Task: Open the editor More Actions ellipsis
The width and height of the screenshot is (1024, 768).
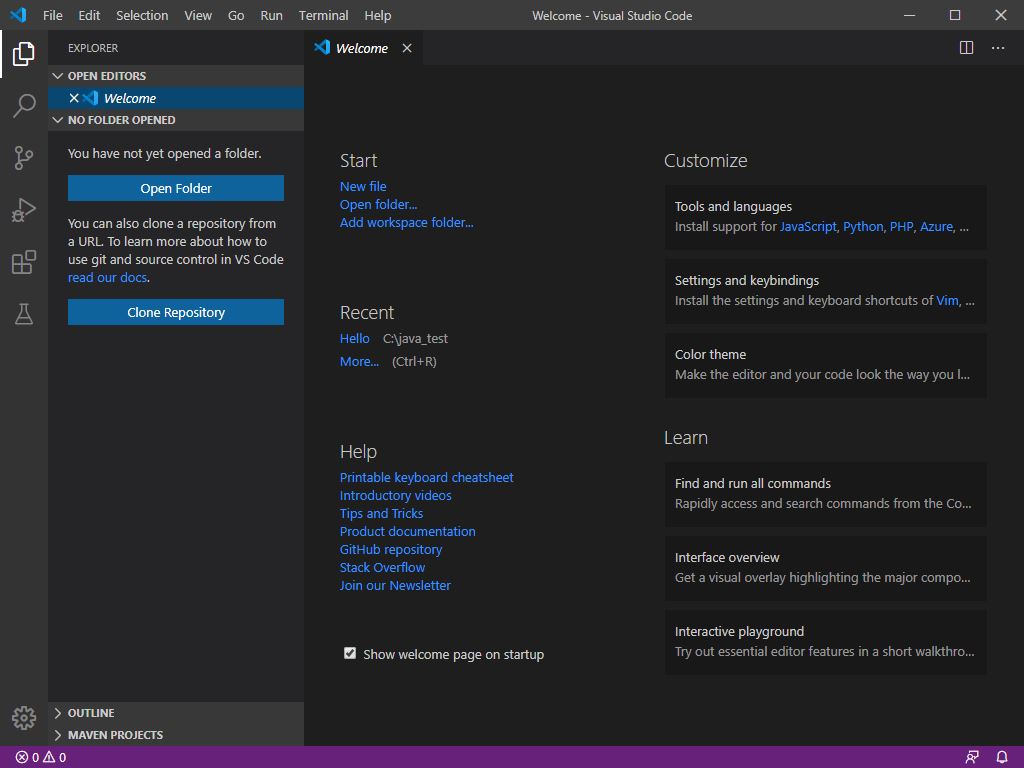Action: [x=998, y=48]
